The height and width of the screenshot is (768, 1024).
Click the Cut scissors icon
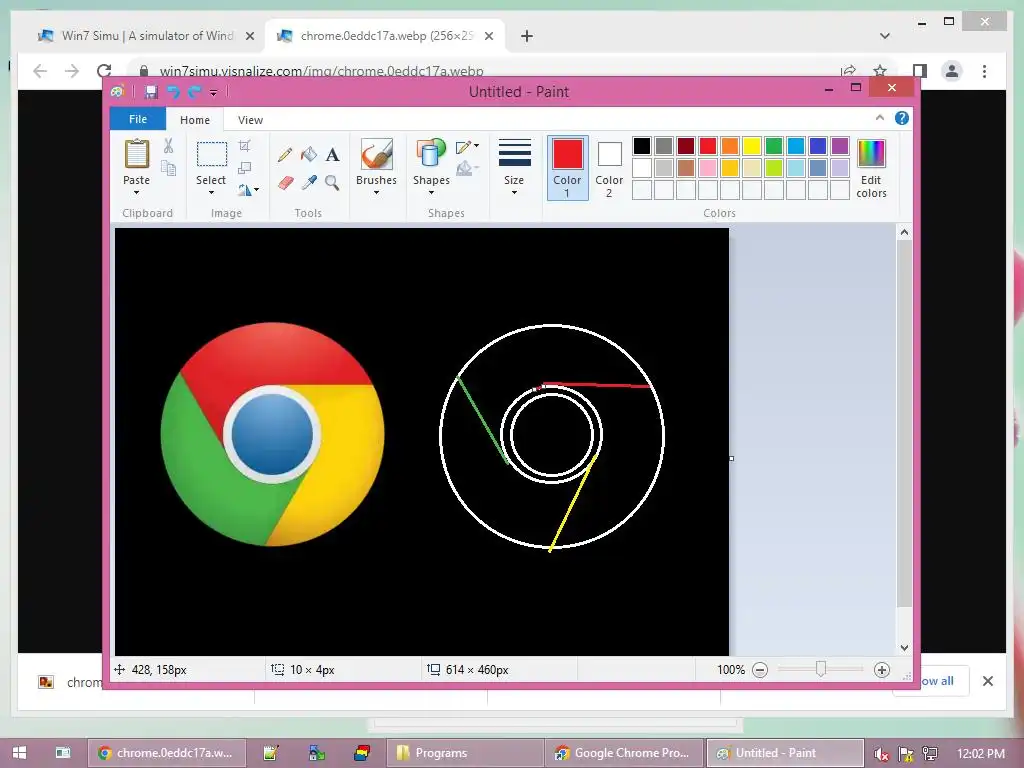point(168,146)
